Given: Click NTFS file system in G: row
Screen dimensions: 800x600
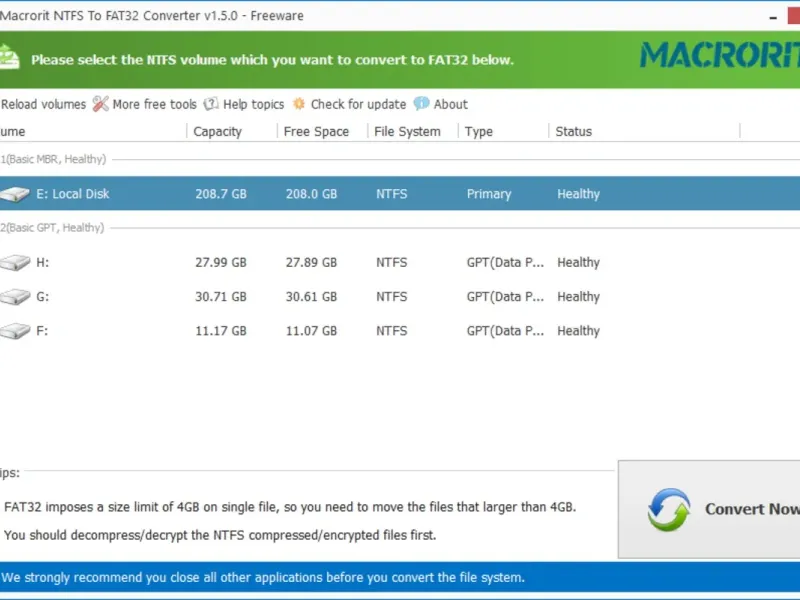Looking at the screenshot, I should point(391,297).
